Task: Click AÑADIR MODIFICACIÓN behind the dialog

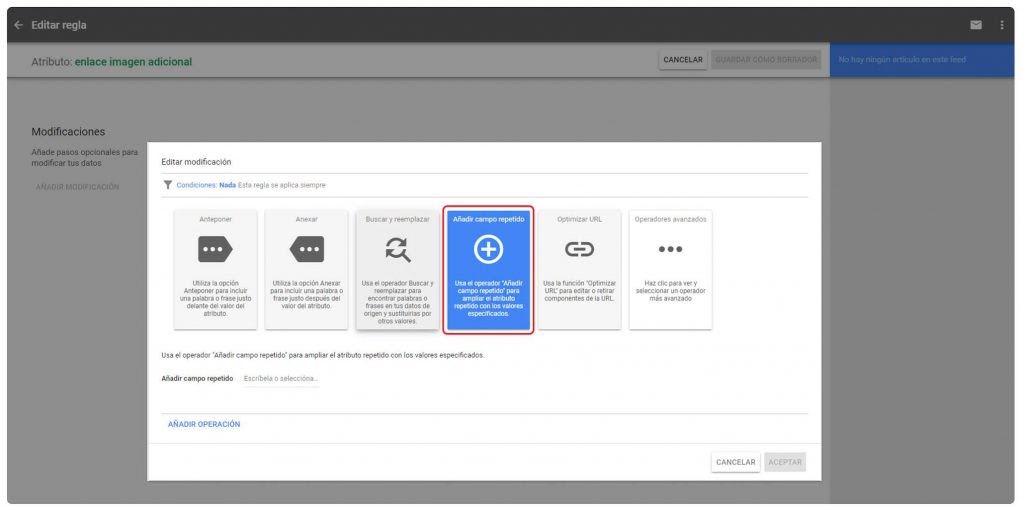Action: coord(78,187)
